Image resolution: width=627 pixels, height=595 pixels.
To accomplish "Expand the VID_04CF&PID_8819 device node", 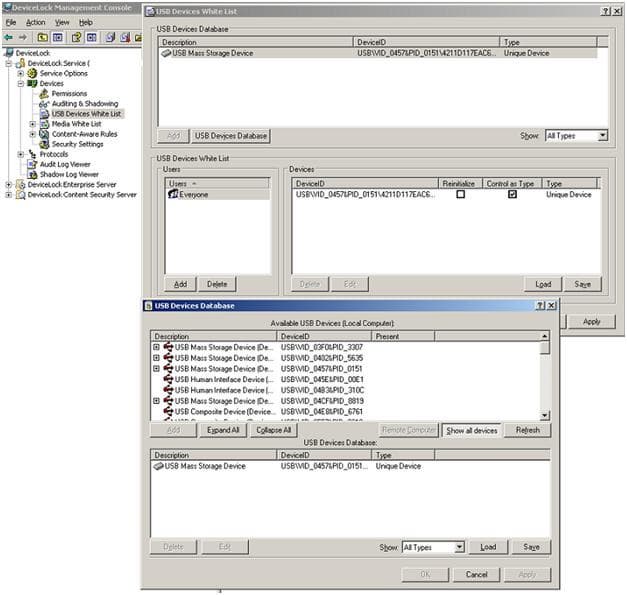I will click(x=156, y=401).
